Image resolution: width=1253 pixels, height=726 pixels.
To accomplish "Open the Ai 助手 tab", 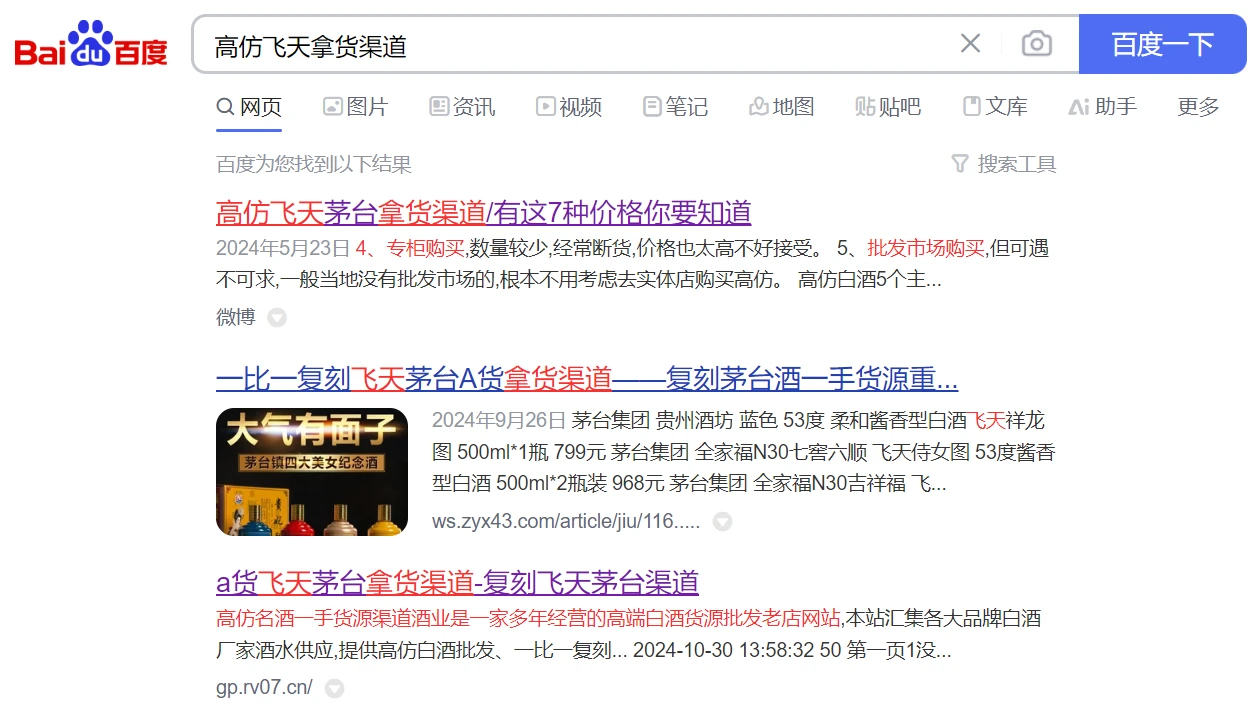I will [x=1102, y=106].
